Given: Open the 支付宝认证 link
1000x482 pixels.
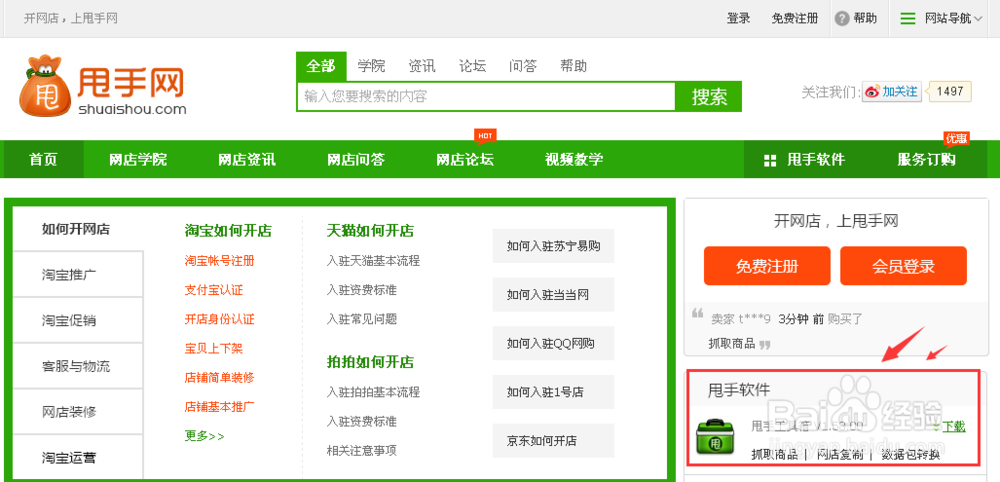Looking at the screenshot, I should pos(214,290).
